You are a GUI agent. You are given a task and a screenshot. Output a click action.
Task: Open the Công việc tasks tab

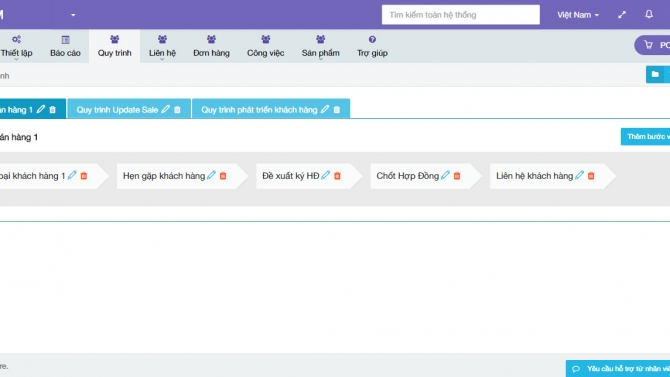pos(265,46)
